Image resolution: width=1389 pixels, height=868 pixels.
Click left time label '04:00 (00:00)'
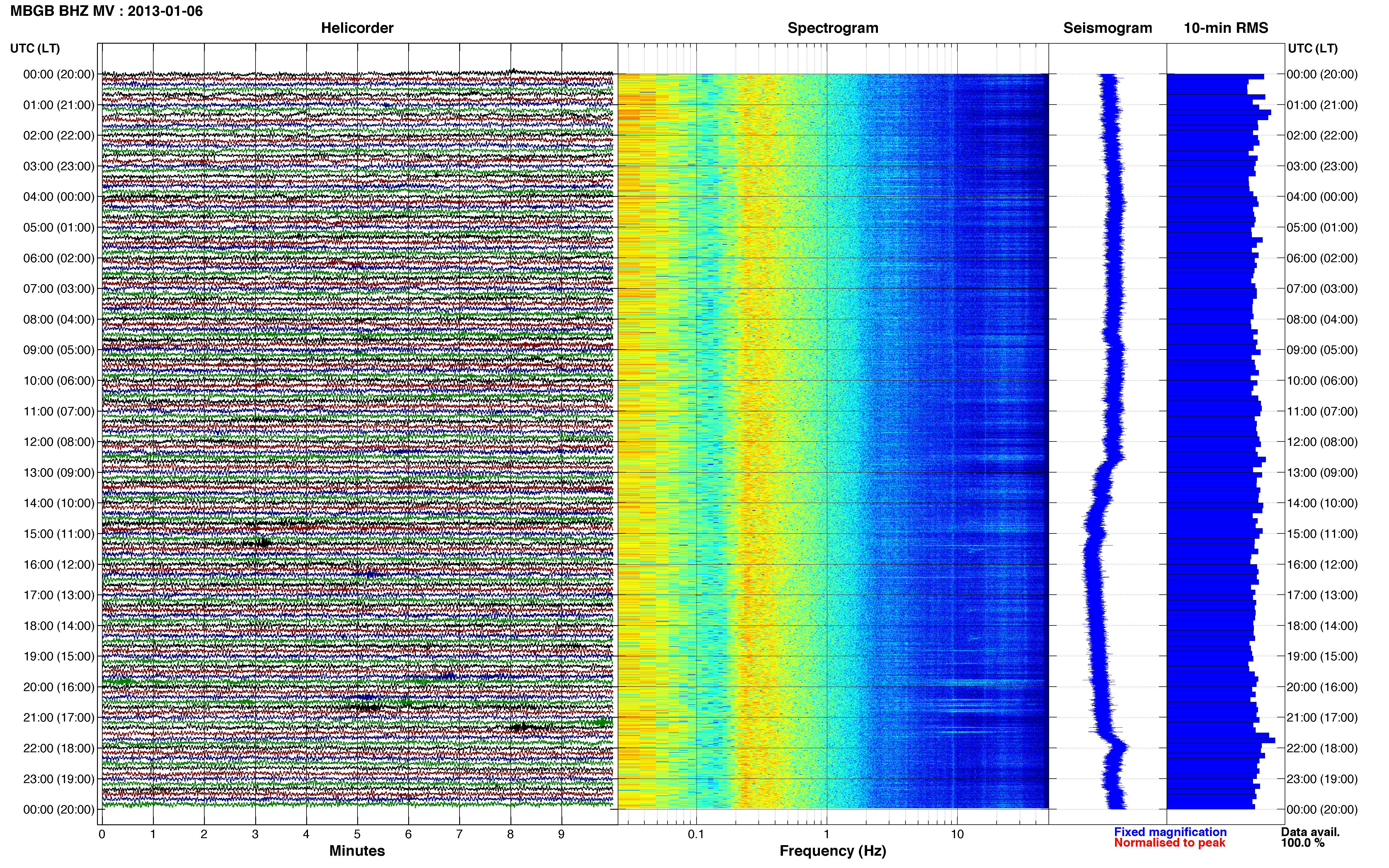click(59, 197)
